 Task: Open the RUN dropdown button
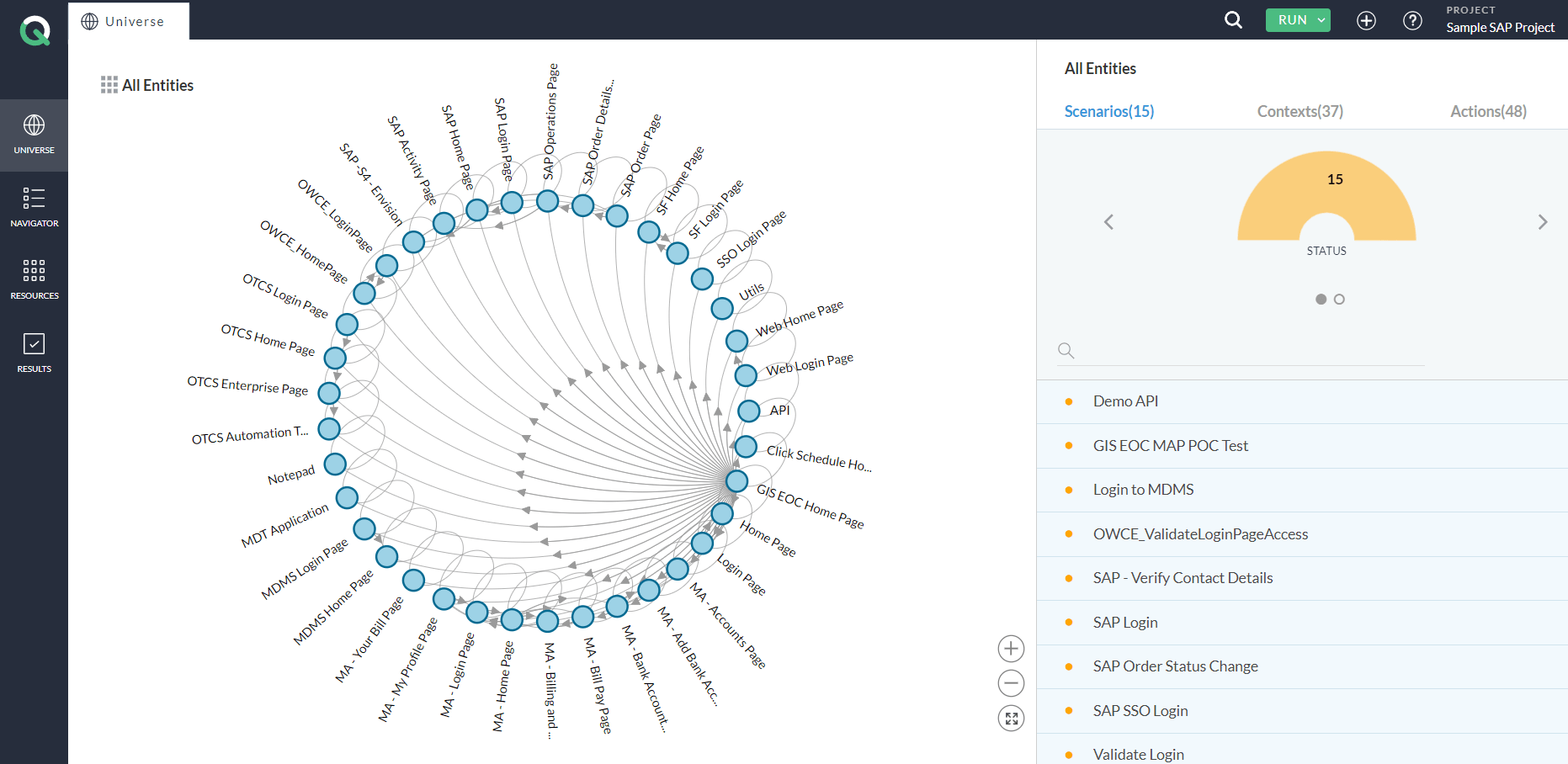1298,20
